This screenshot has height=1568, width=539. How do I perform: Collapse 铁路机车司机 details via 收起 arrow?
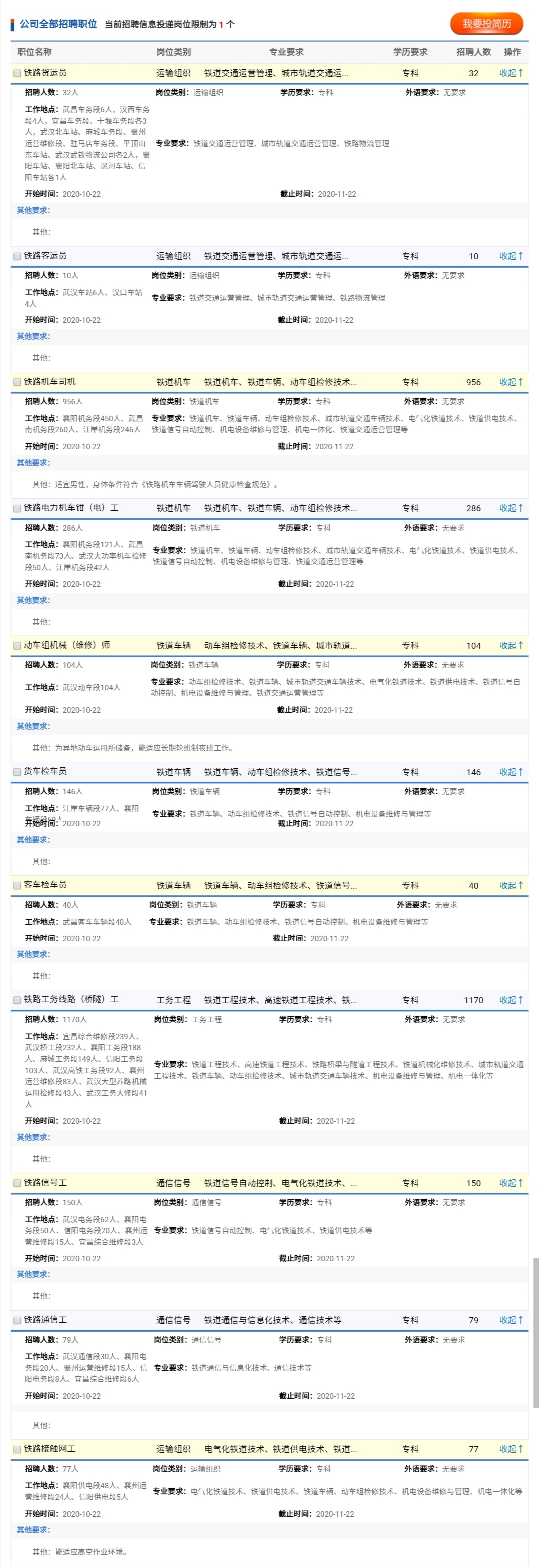point(511,382)
